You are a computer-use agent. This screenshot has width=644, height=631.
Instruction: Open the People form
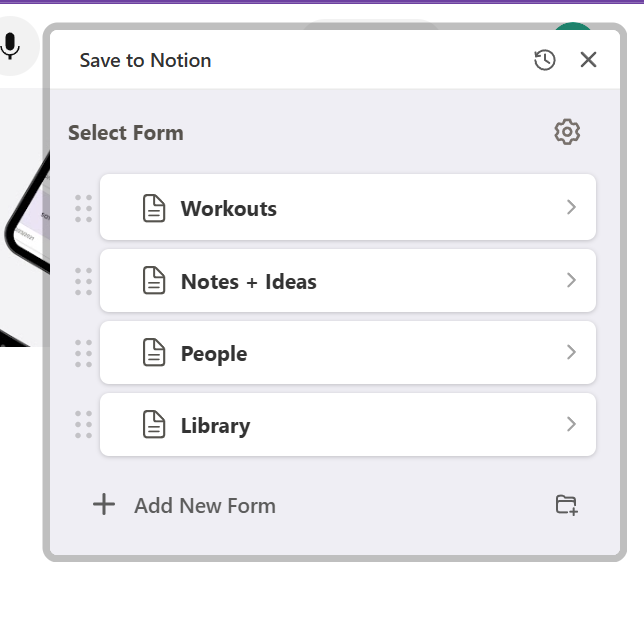click(x=214, y=353)
